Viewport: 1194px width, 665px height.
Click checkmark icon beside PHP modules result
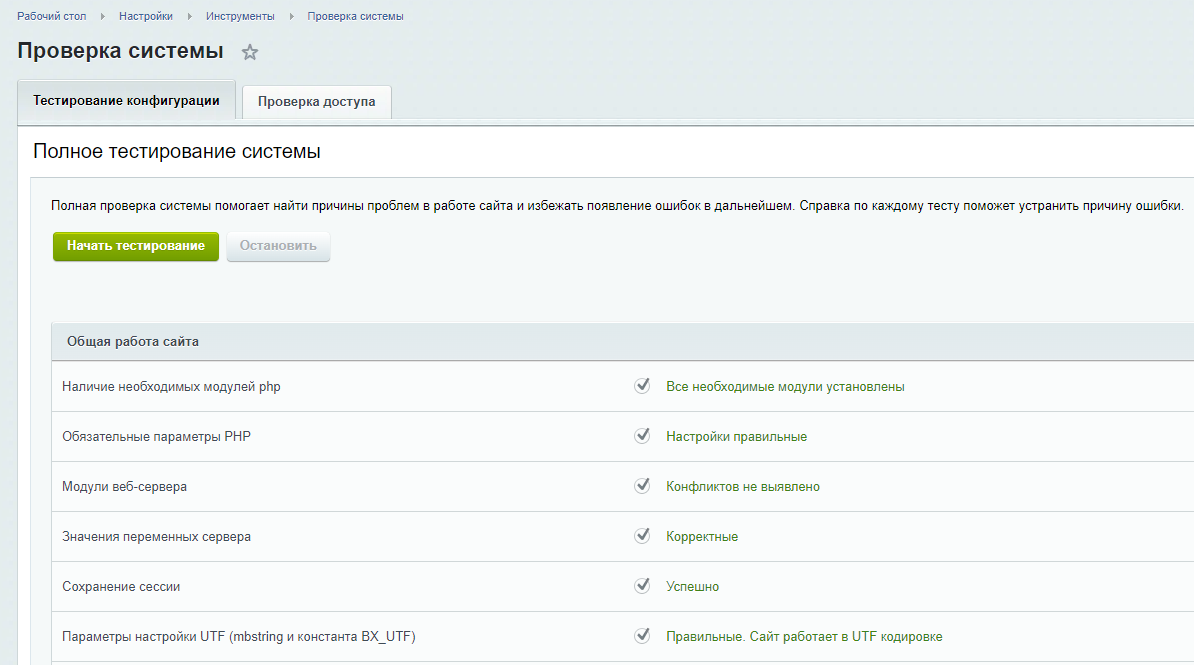[x=642, y=386]
